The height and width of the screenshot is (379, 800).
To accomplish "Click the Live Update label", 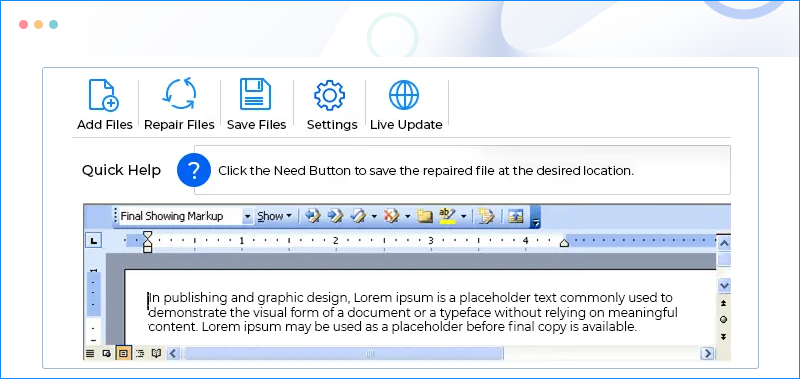I will [x=406, y=125].
